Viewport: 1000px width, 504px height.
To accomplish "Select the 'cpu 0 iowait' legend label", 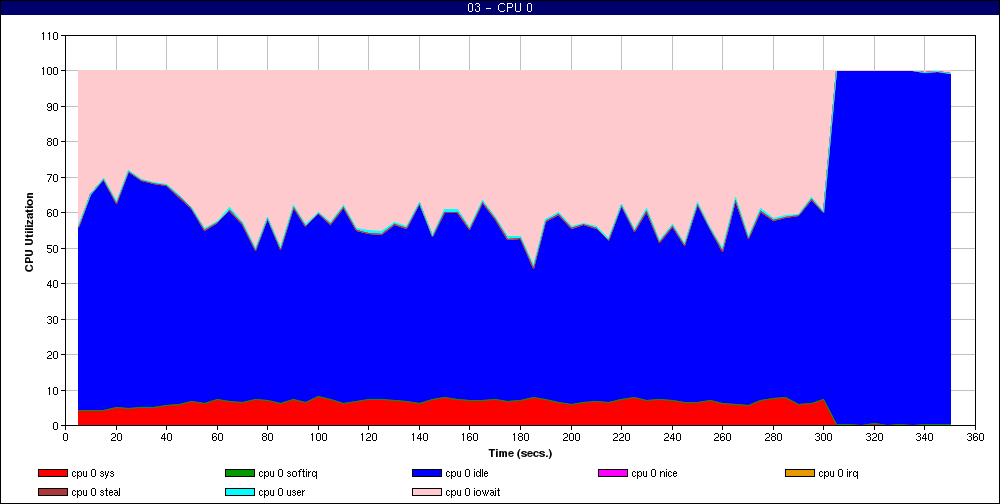I will pyautogui.click(x=473, y=492).
